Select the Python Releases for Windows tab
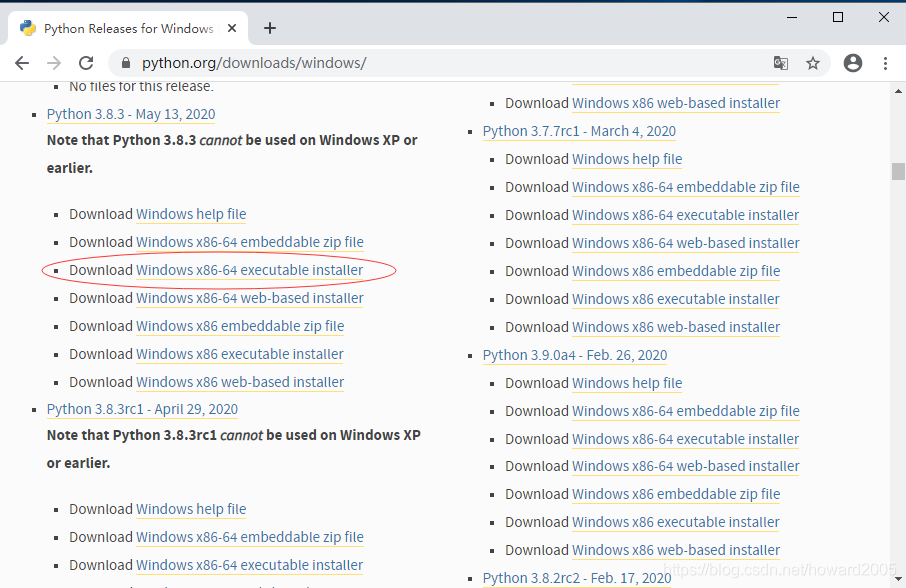The height and width of the screenshot is (588, 906). pyautogui.click(x=128, y=28)
